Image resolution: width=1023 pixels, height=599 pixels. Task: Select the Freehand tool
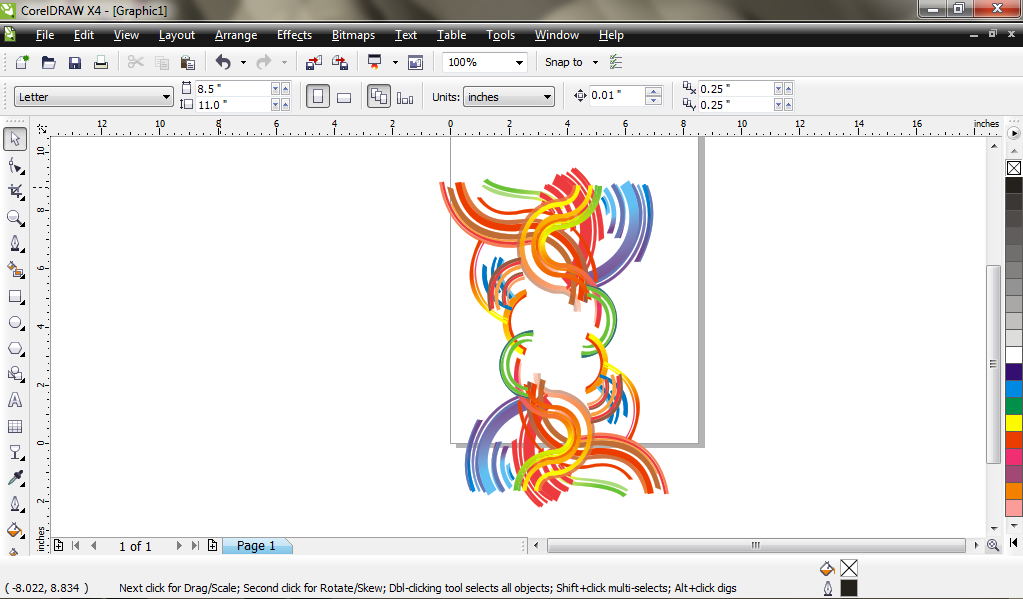pos(15,244)
